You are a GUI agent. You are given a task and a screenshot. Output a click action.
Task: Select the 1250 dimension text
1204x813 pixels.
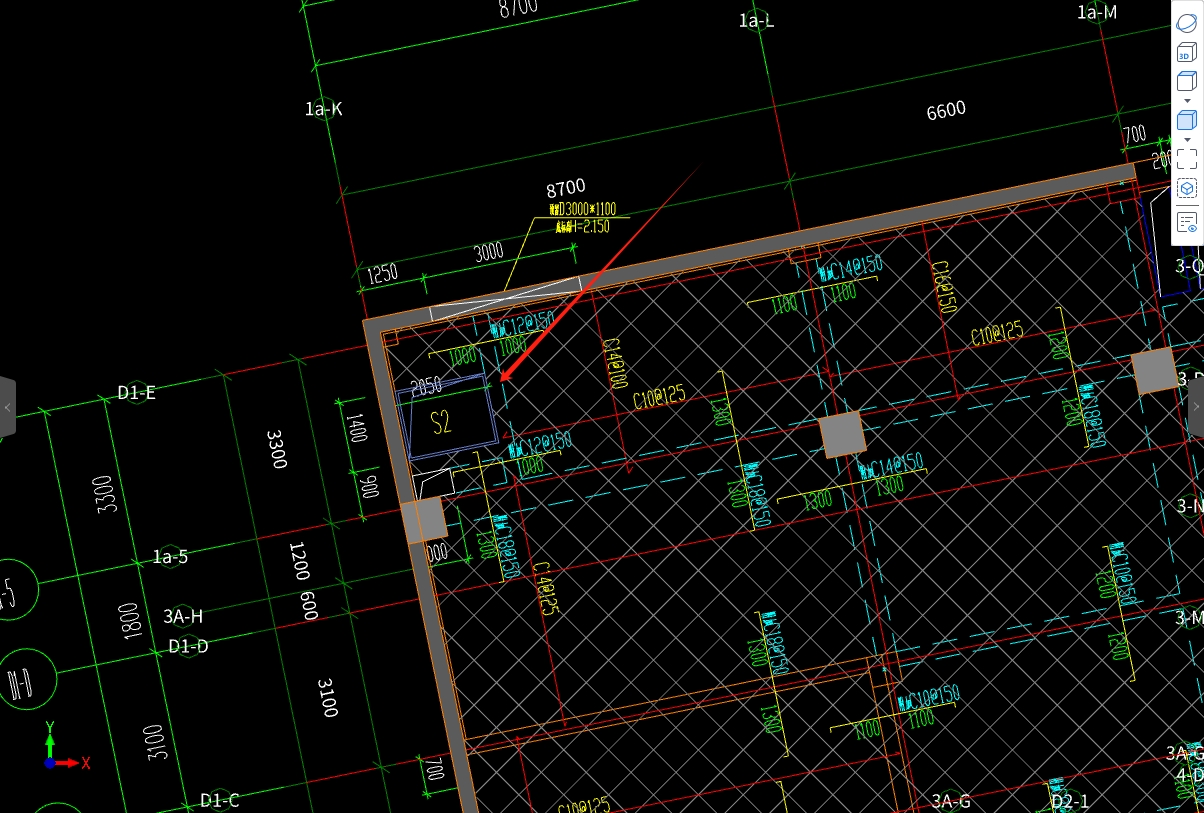click(382, 274)
